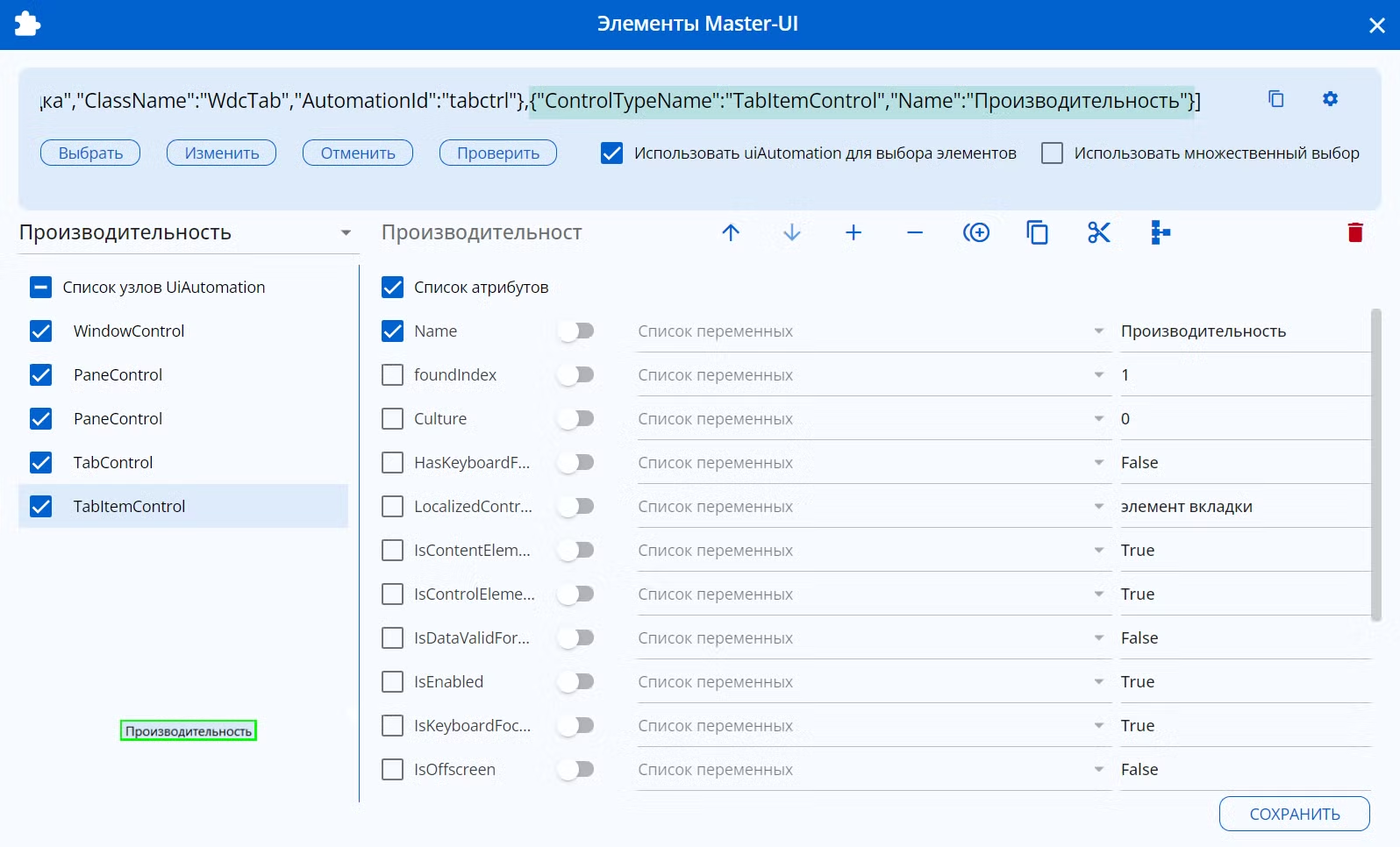Click the attribute list vertical scrollbar
This screenshot has height=847, width=1400.
click(1375, 465)
